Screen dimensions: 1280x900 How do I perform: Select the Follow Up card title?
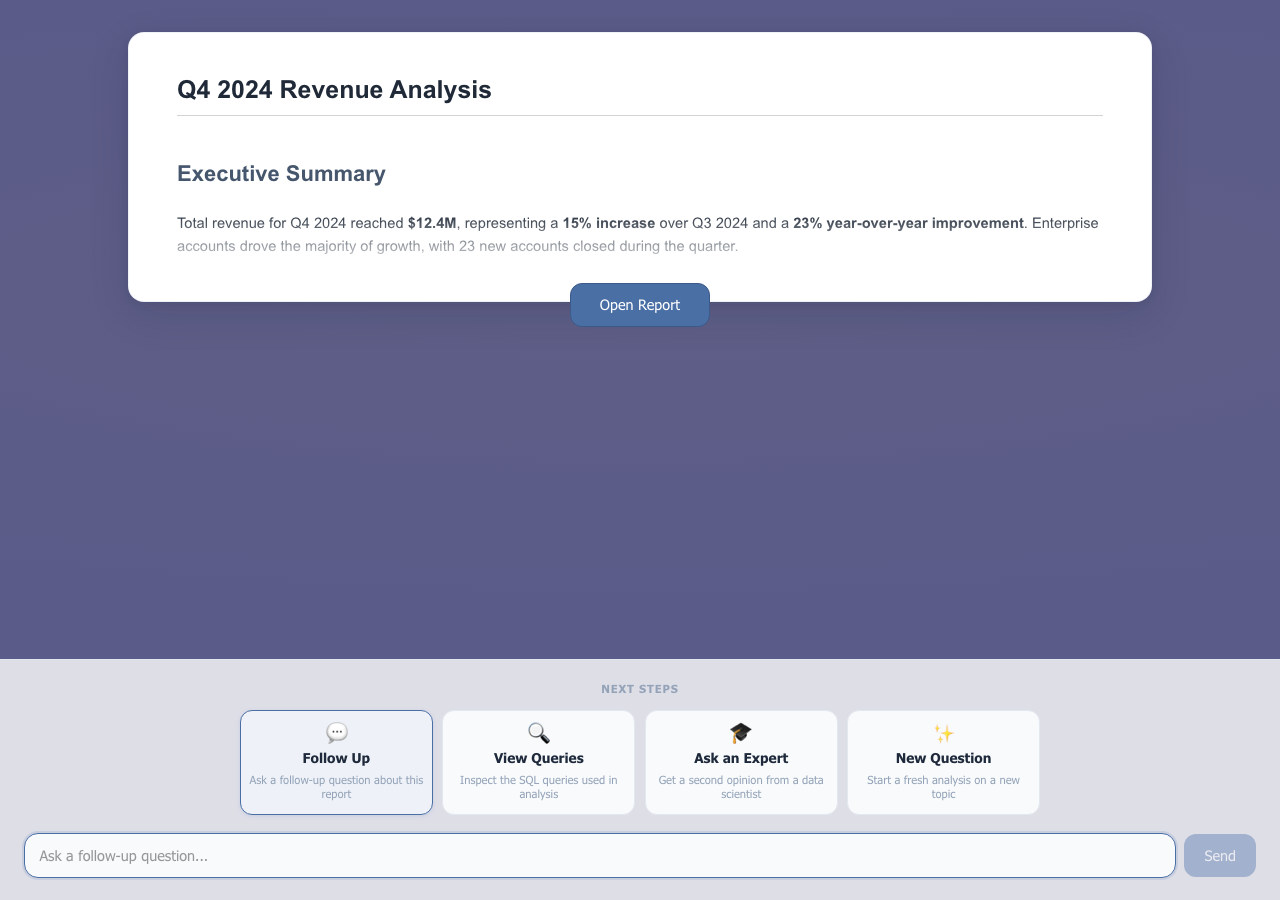point(336,758)
